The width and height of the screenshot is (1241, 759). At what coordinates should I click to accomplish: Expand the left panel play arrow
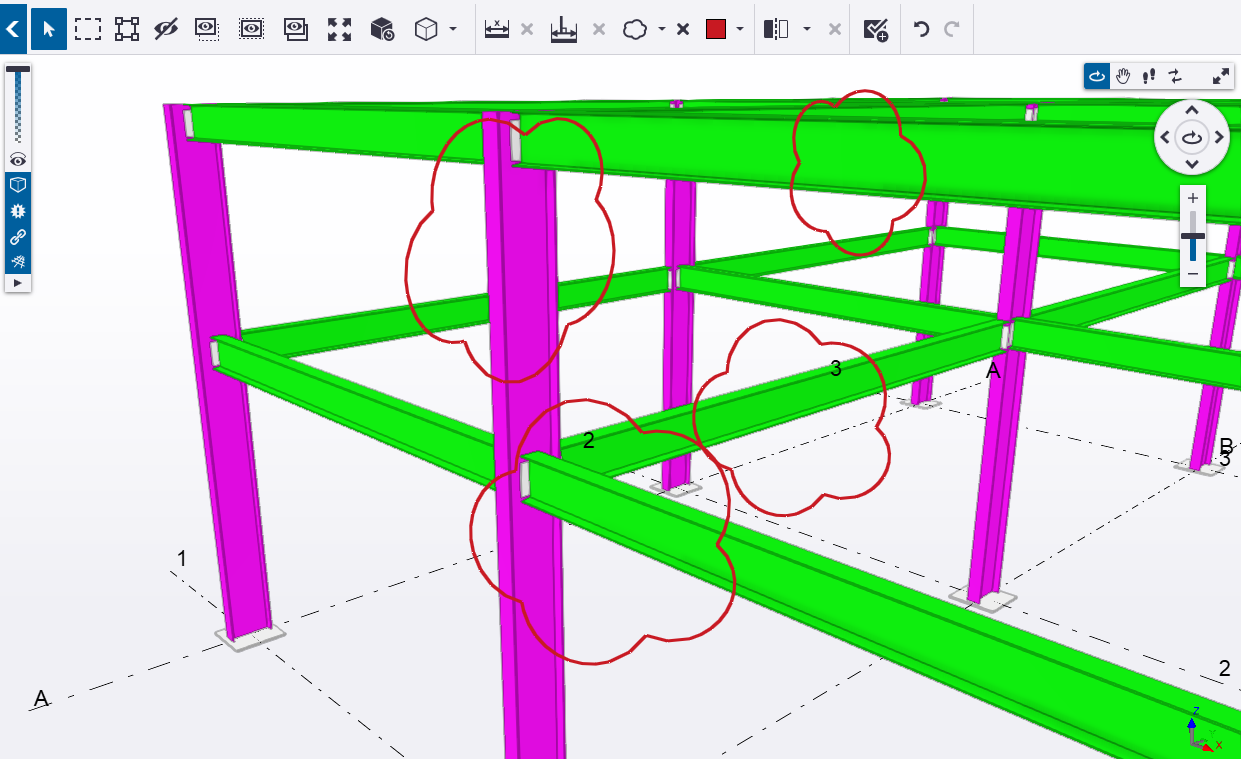[x=18, y=283]
